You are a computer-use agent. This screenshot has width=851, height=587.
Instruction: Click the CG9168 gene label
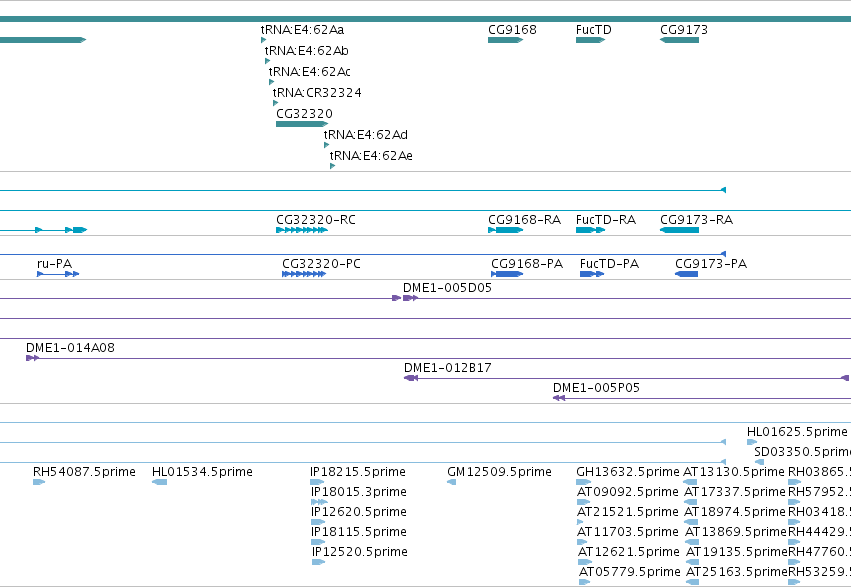(512, 30)
